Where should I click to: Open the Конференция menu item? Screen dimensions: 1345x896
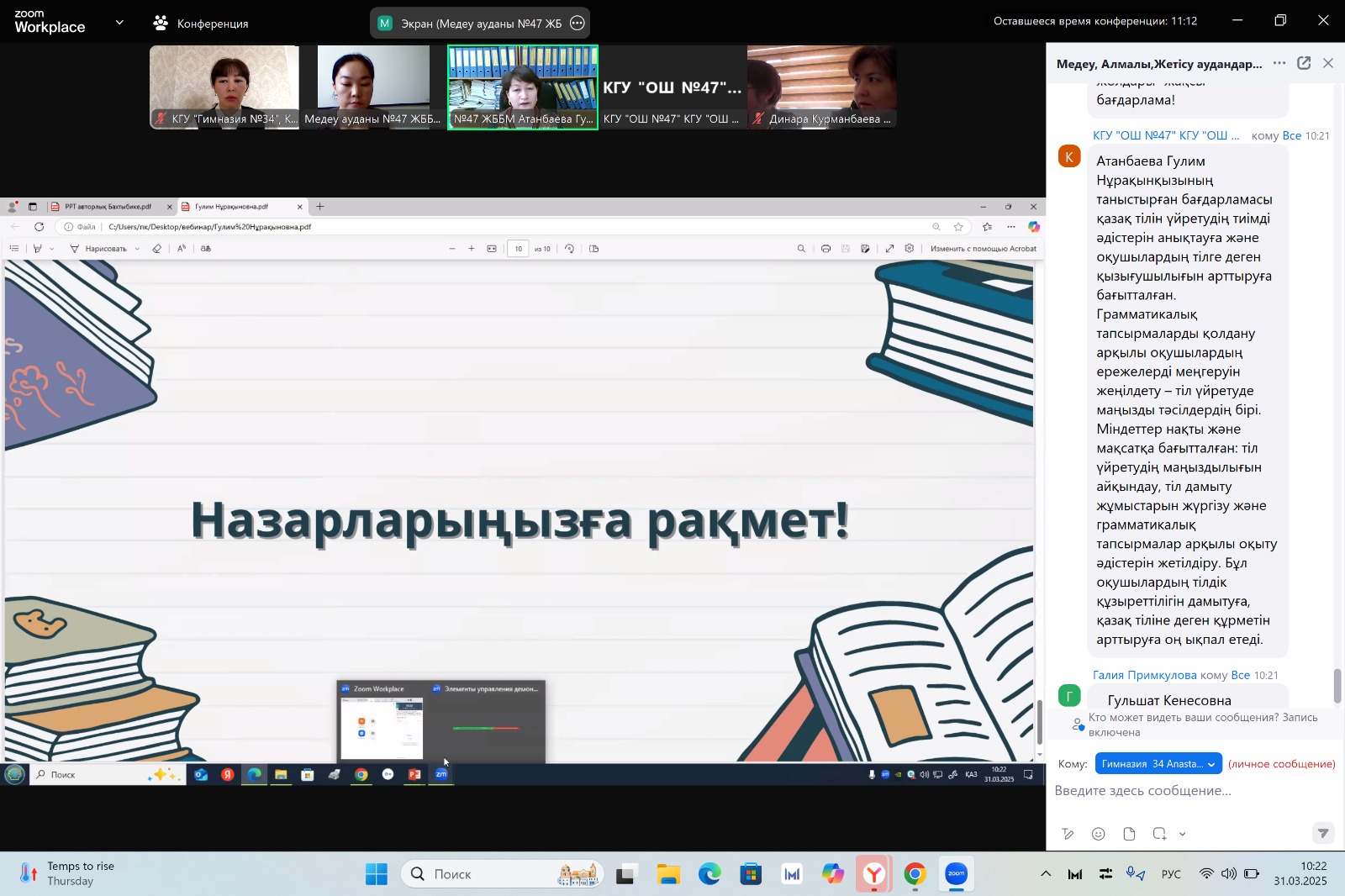tap(201, 24)
